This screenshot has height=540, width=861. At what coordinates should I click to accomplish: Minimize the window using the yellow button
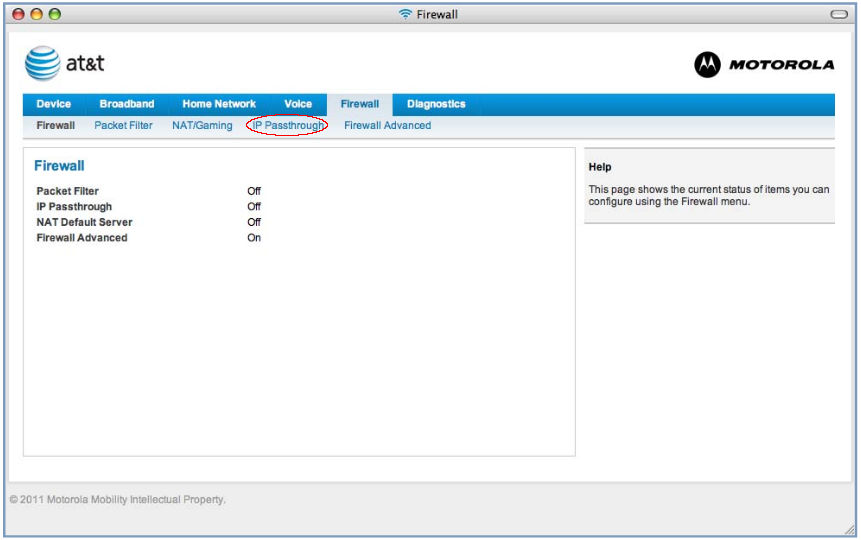[x=36, y=14]
